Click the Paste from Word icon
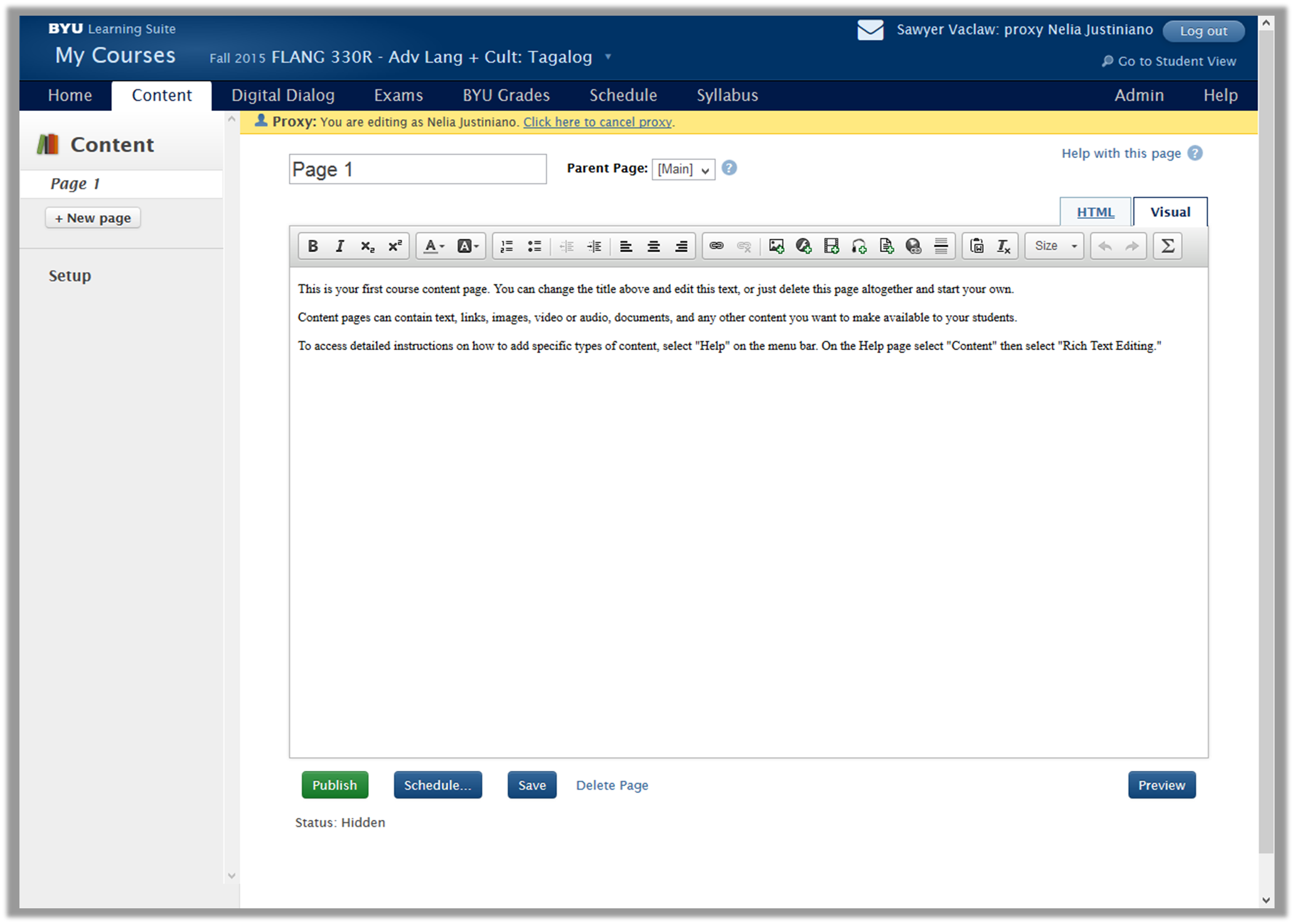This screenshot has width=1294, height=924. (976, 246)
